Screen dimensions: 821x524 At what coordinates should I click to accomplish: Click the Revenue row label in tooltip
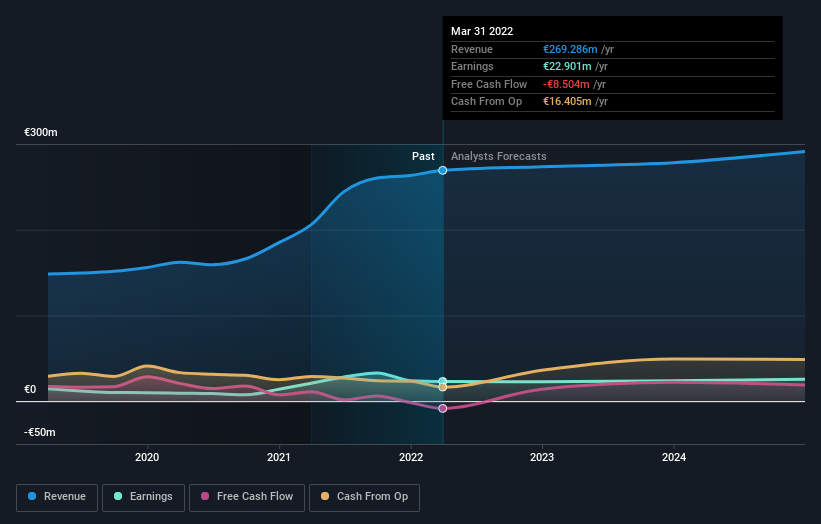point(472,49)
